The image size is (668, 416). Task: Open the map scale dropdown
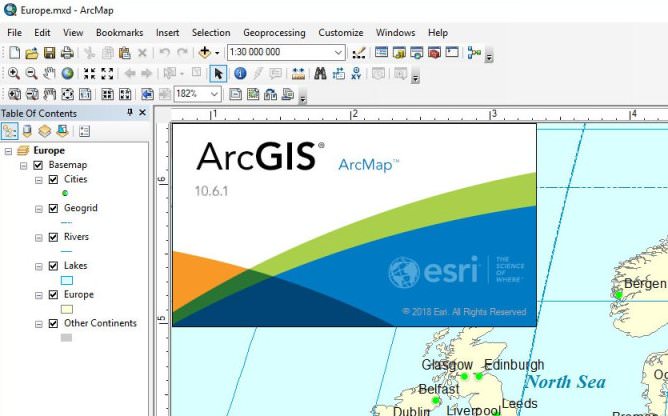338,53
